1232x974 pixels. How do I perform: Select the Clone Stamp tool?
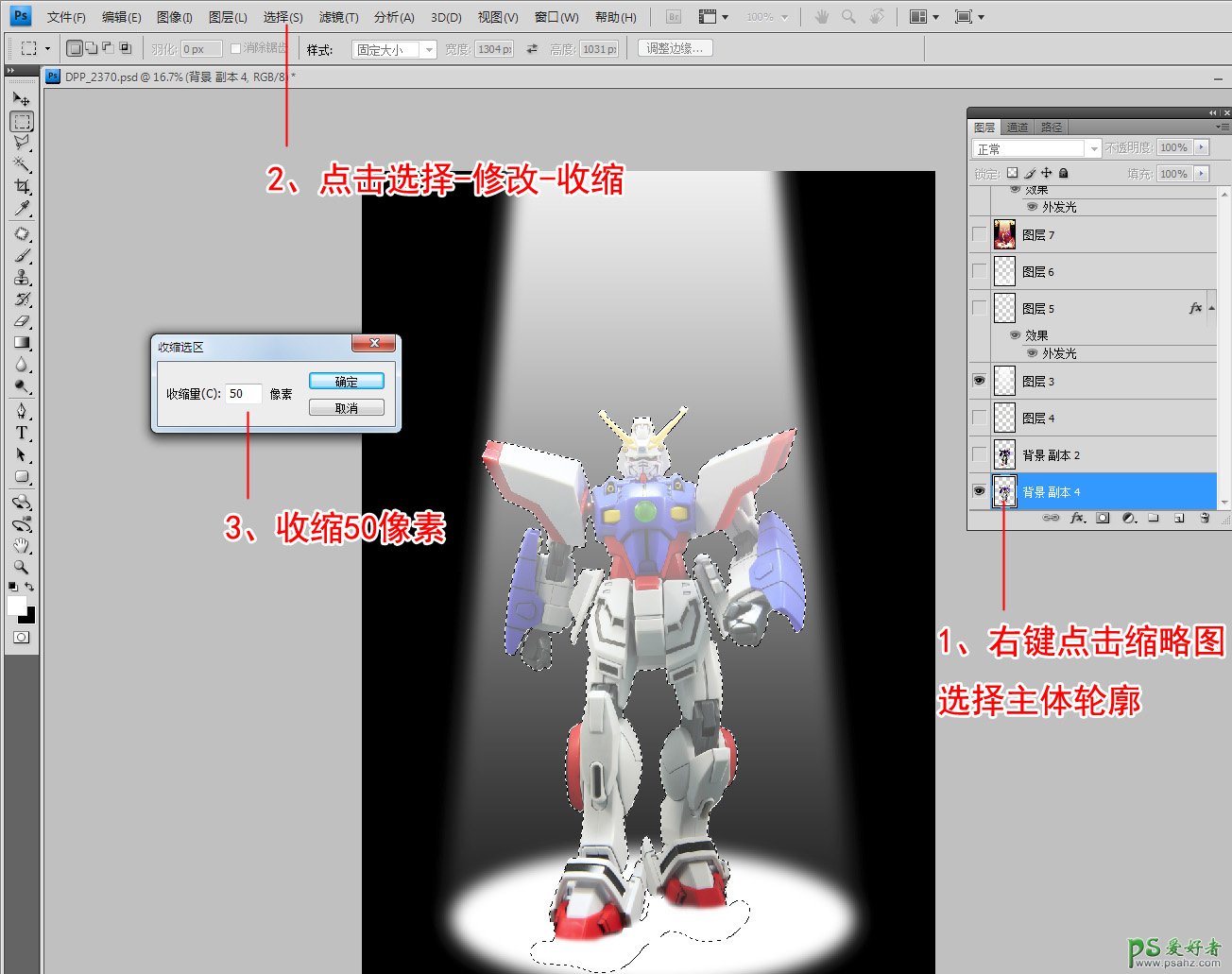point(22,278)
